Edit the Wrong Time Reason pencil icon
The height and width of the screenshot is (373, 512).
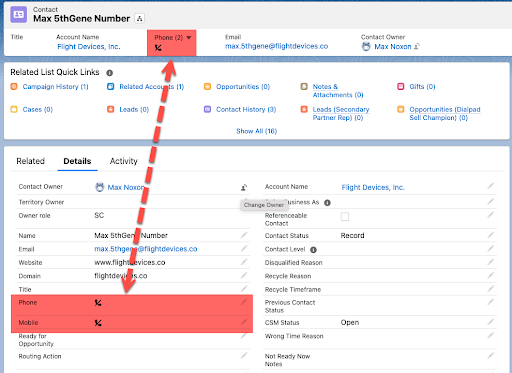tap(491, 335)
